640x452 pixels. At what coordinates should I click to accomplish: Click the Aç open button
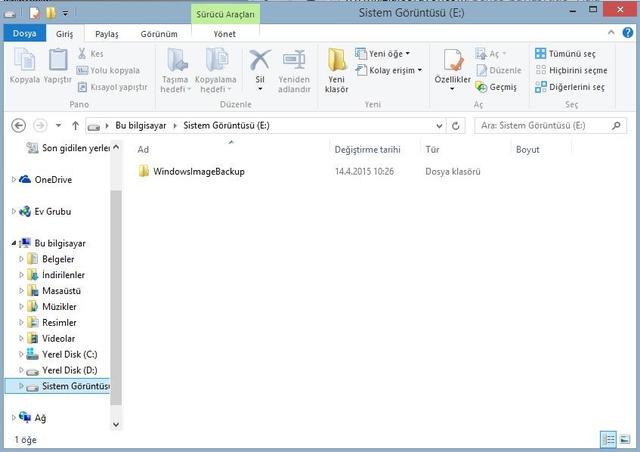[x=491, y=53]
